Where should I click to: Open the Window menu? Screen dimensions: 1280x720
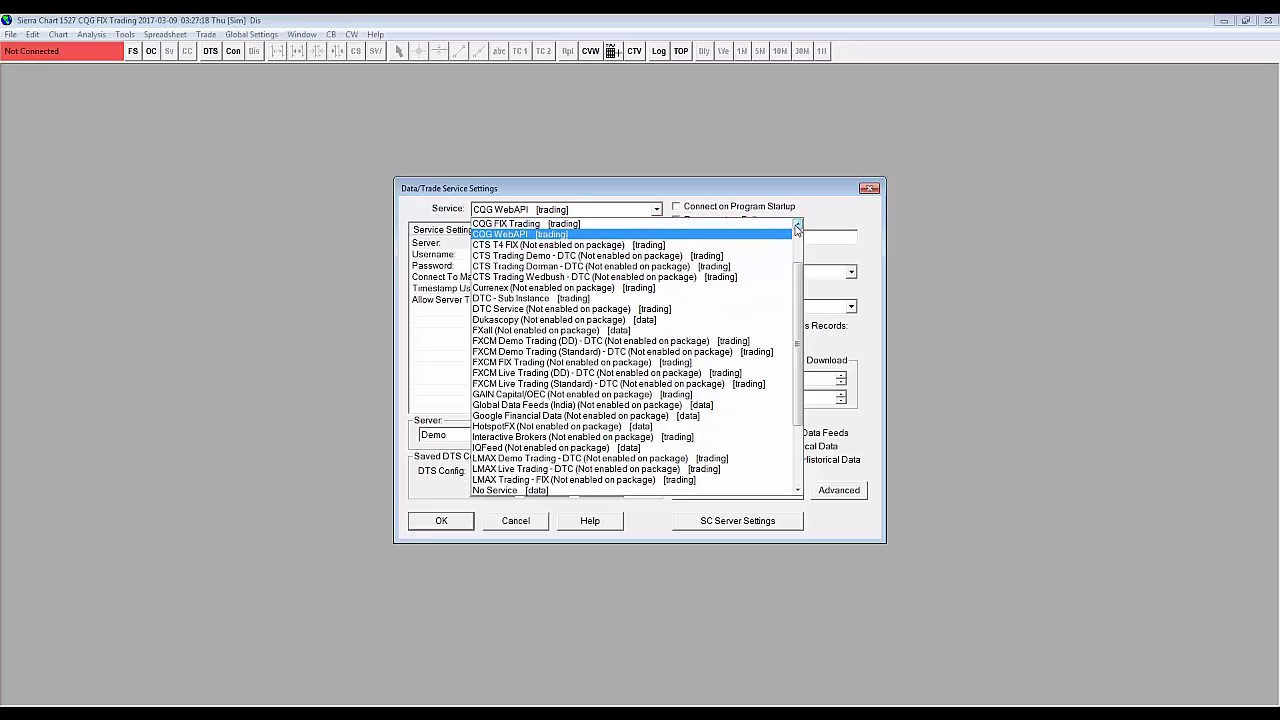click(302, 35)
